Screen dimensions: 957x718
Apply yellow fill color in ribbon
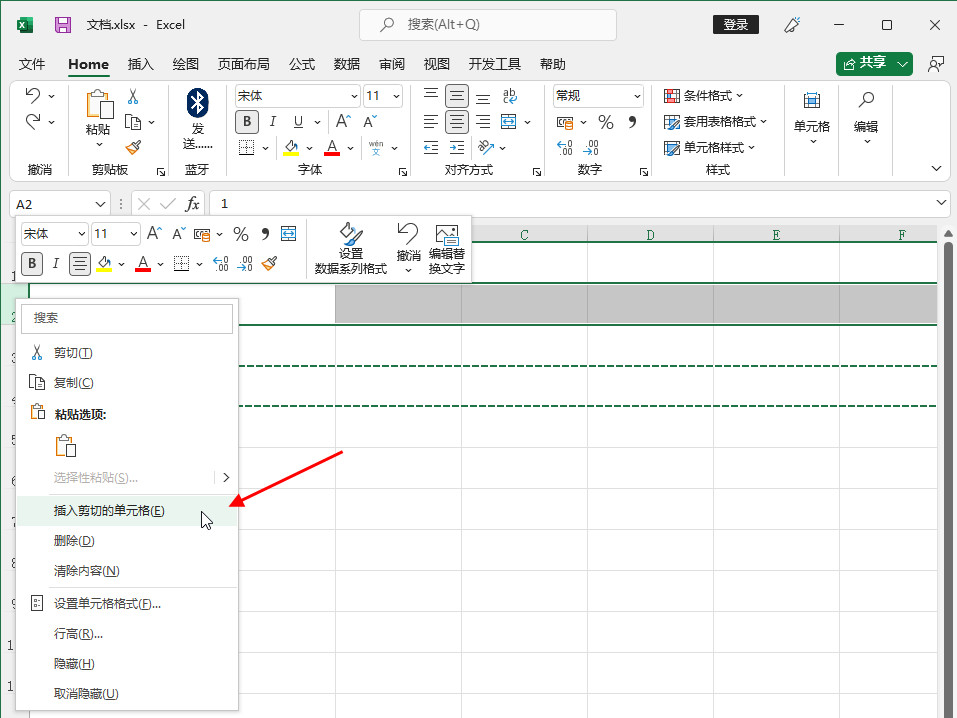(x=291, y=147)
